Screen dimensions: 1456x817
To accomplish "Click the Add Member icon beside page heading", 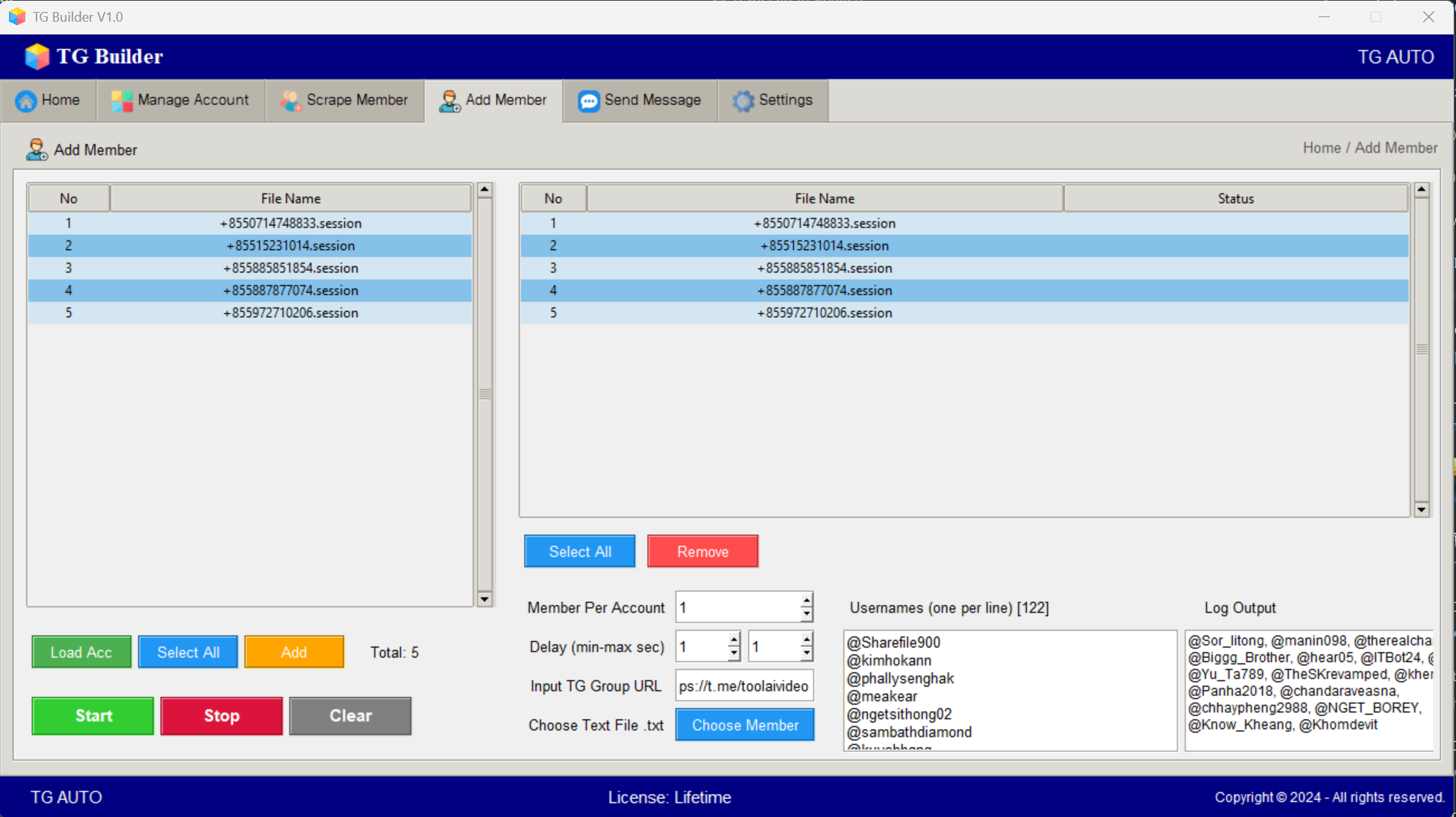I will (x=37, y=150).
